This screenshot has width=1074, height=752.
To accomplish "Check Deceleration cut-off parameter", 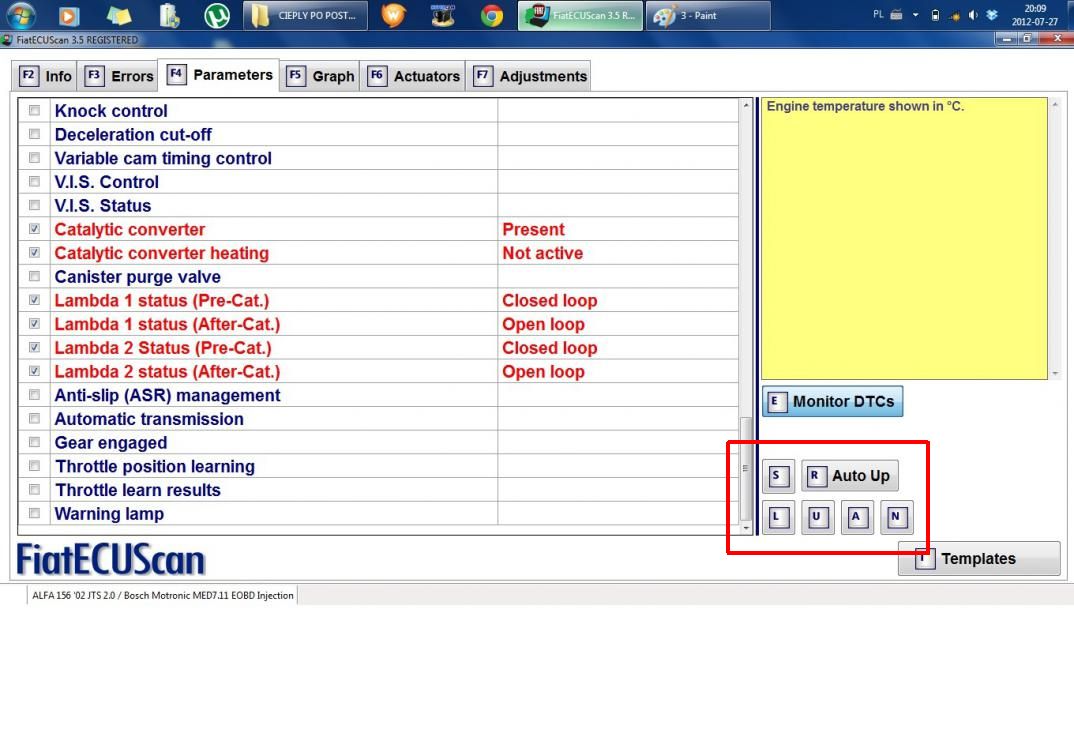I will coord(34,134).
